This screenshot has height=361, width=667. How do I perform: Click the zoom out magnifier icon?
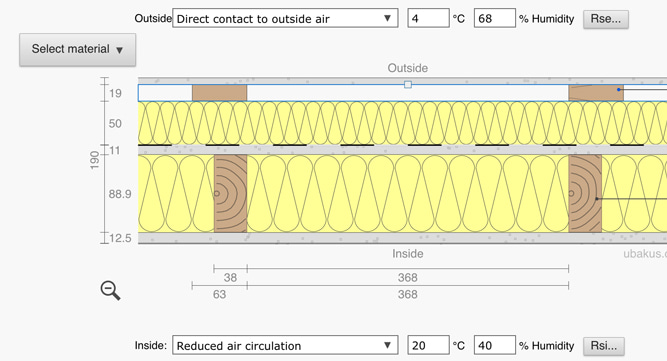[110, 290]
